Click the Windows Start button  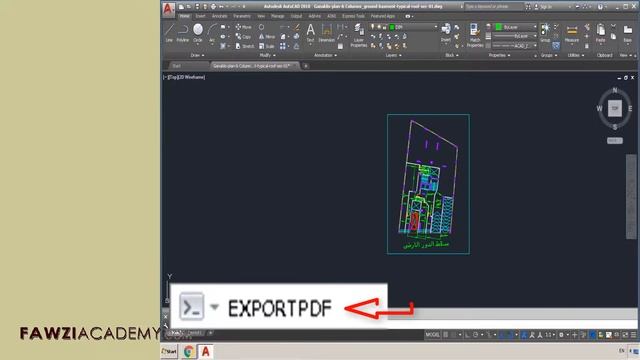coord(169,351)
